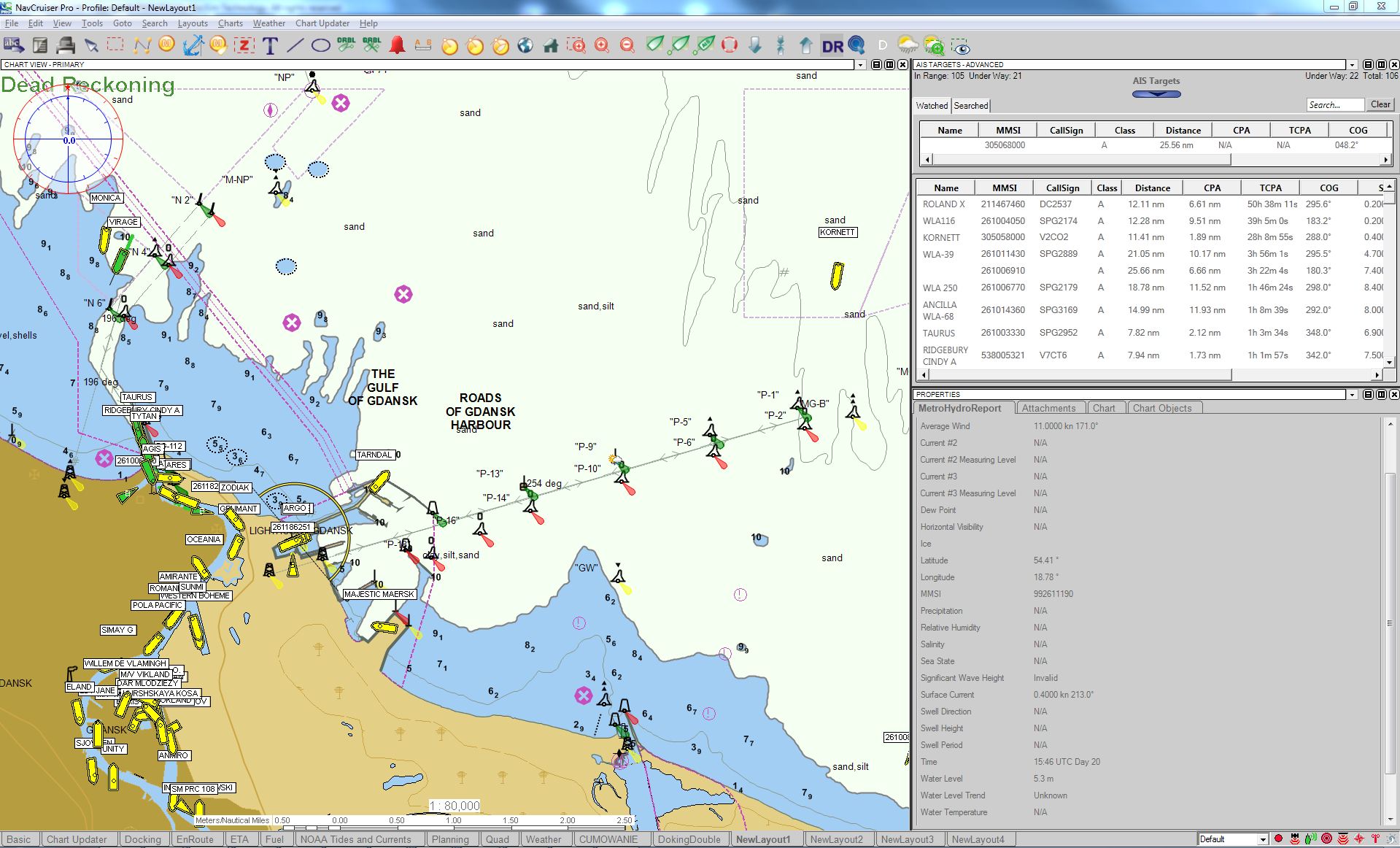Toggle the DR dead reckoning button
The width and height of the screenshot is (1400, 848).
click(x=832, y=46)
